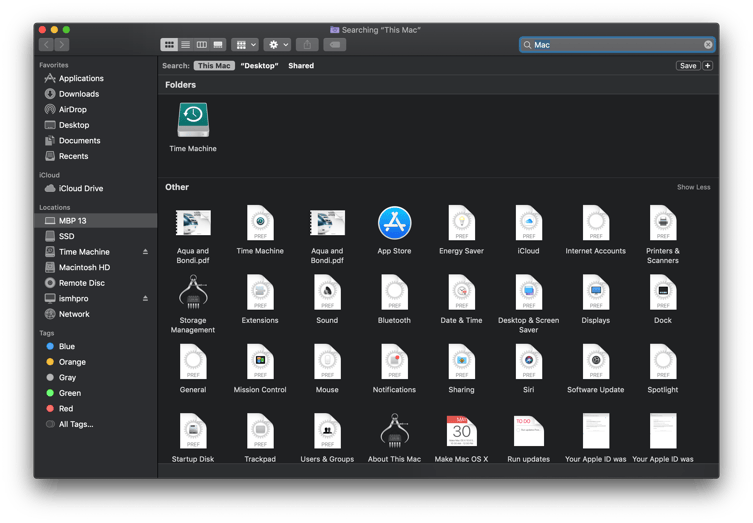
Task: Select Printers & Scanners preference icon
Action: click(663, 223)
